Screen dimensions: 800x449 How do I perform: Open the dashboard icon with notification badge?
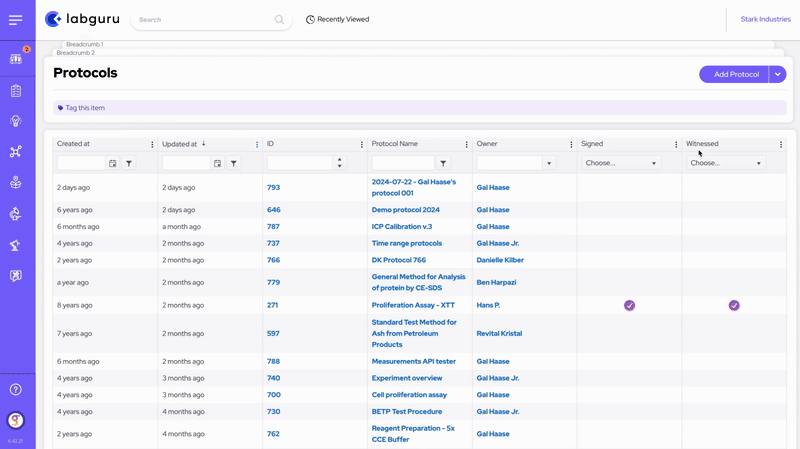coord(16,59)
